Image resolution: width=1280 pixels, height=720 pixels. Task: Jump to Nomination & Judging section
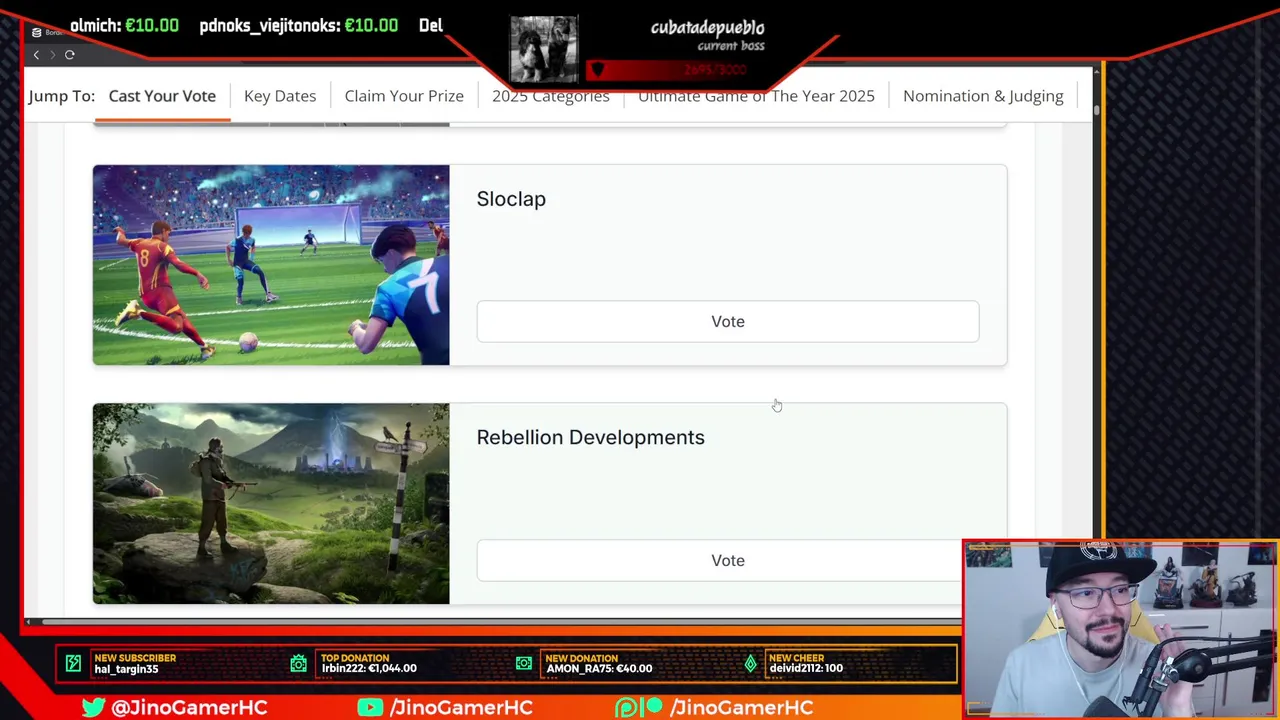983,96
